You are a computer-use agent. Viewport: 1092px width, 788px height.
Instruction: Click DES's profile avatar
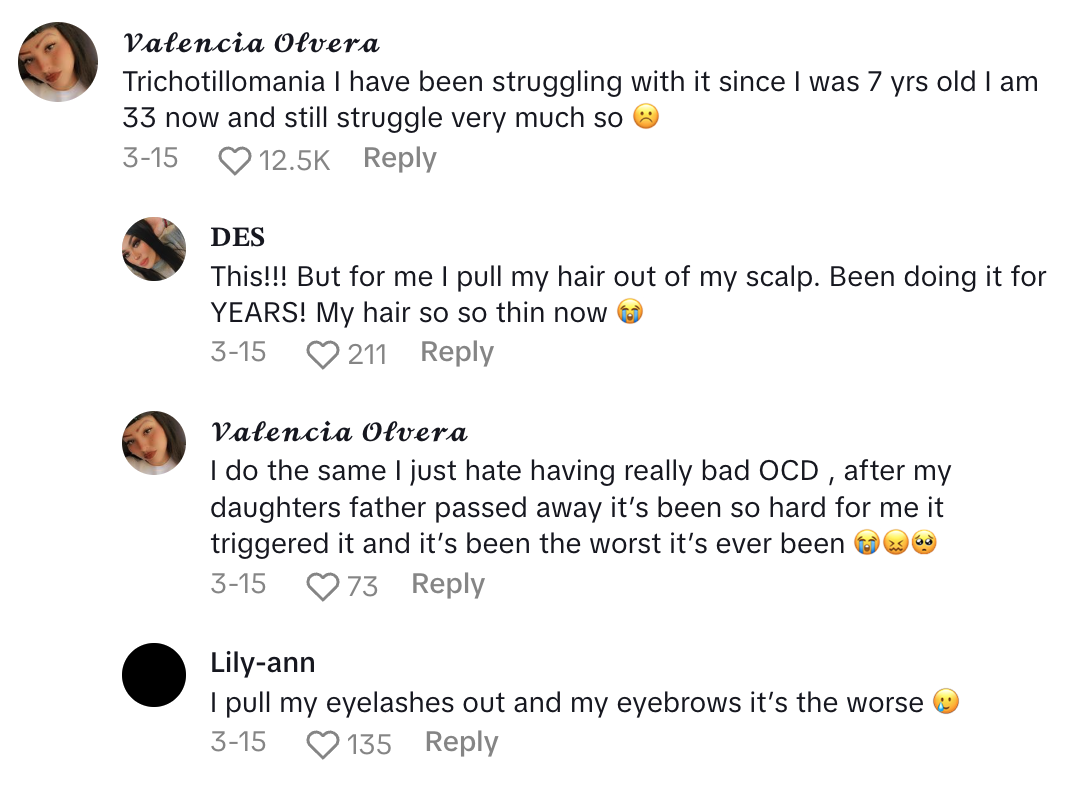pyautogui.click(x=154, y=249)
